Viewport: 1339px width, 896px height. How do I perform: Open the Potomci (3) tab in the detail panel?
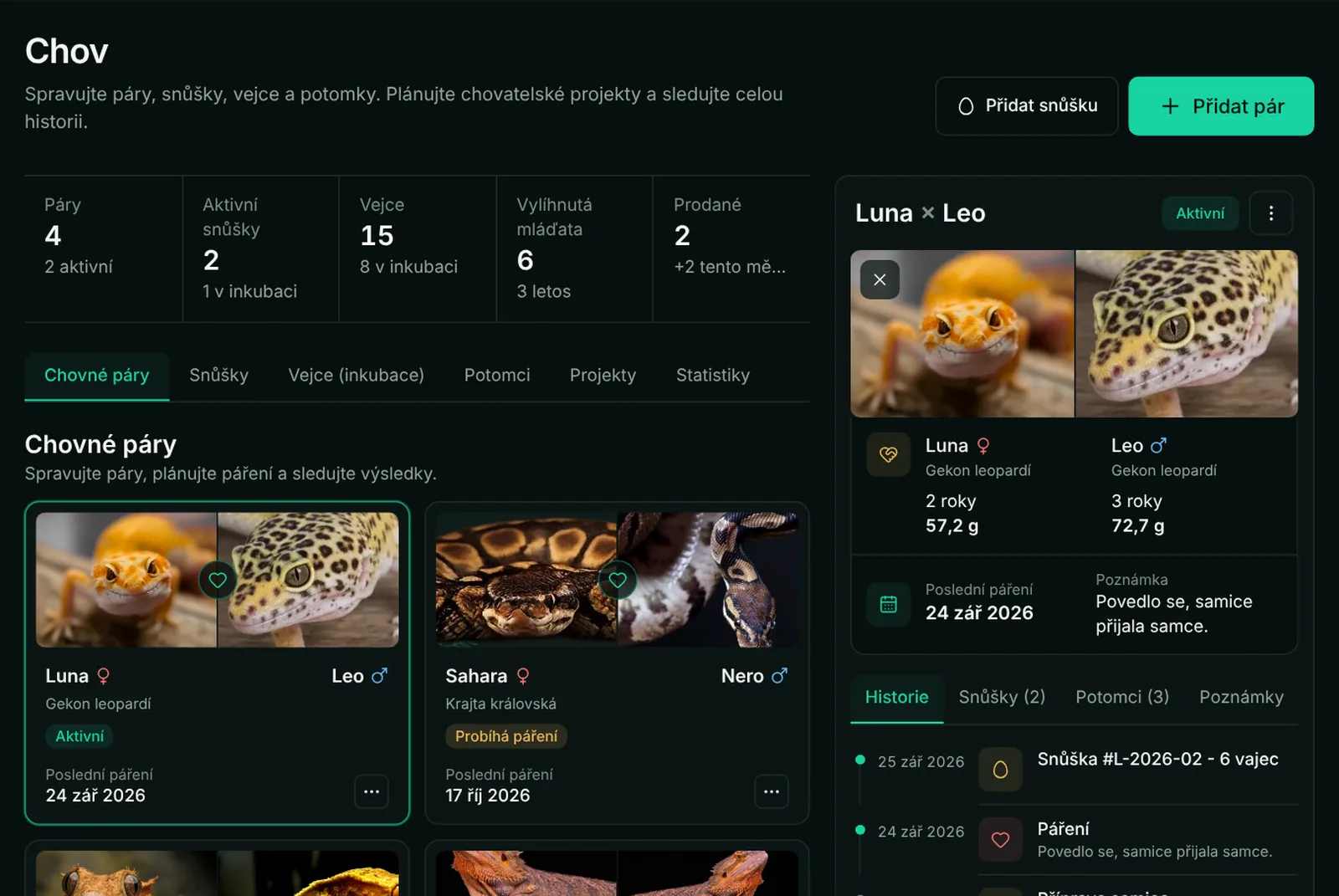(1122, 698)
